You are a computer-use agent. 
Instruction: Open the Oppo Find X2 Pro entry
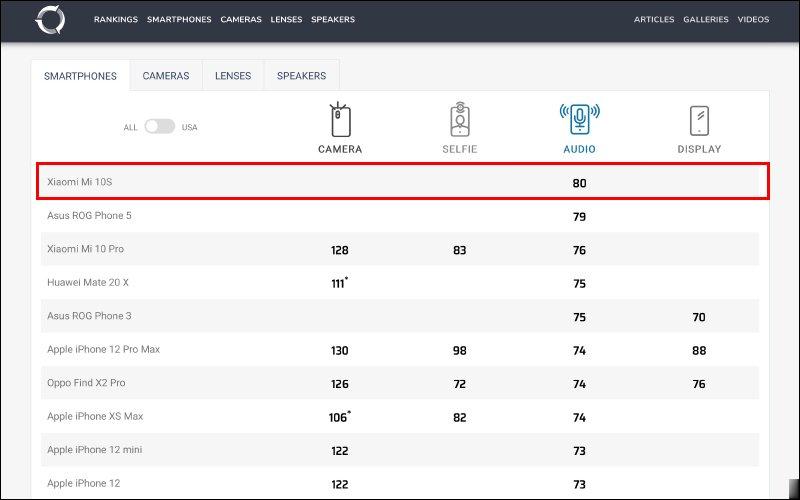pos(86,383)
